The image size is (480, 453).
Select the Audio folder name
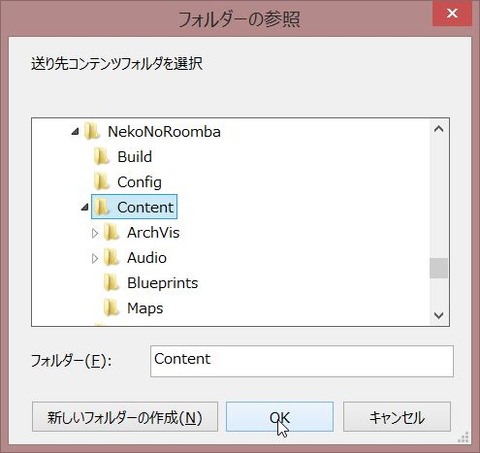[x=147, y=258]
